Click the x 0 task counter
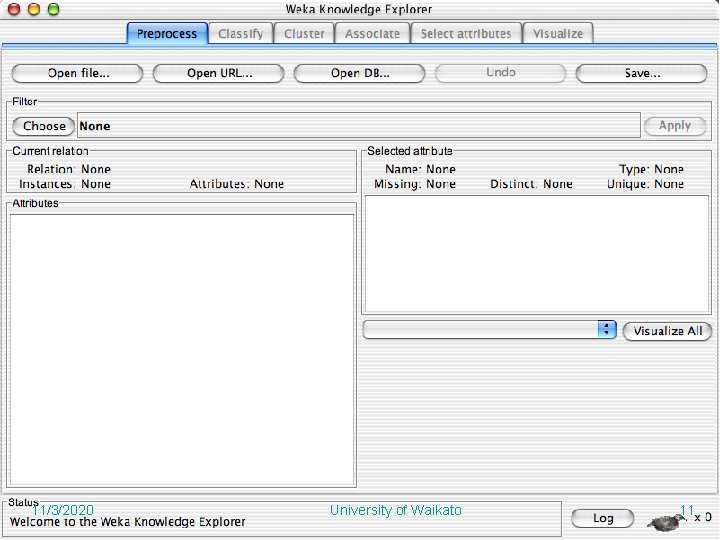Viewport: 720px width, 540px height. (703, 518)
